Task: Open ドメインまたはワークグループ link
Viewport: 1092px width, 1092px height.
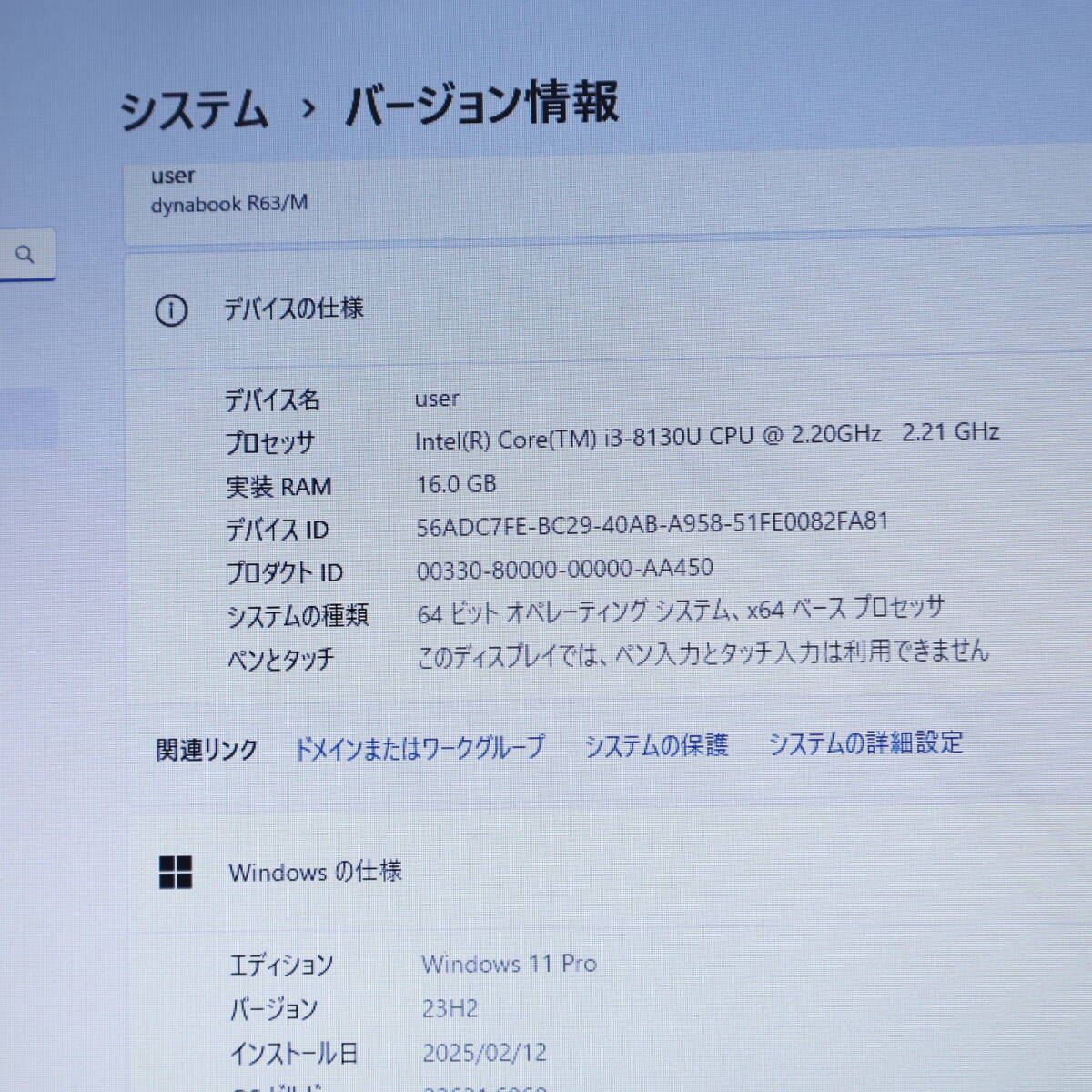Action: (420, 748)
